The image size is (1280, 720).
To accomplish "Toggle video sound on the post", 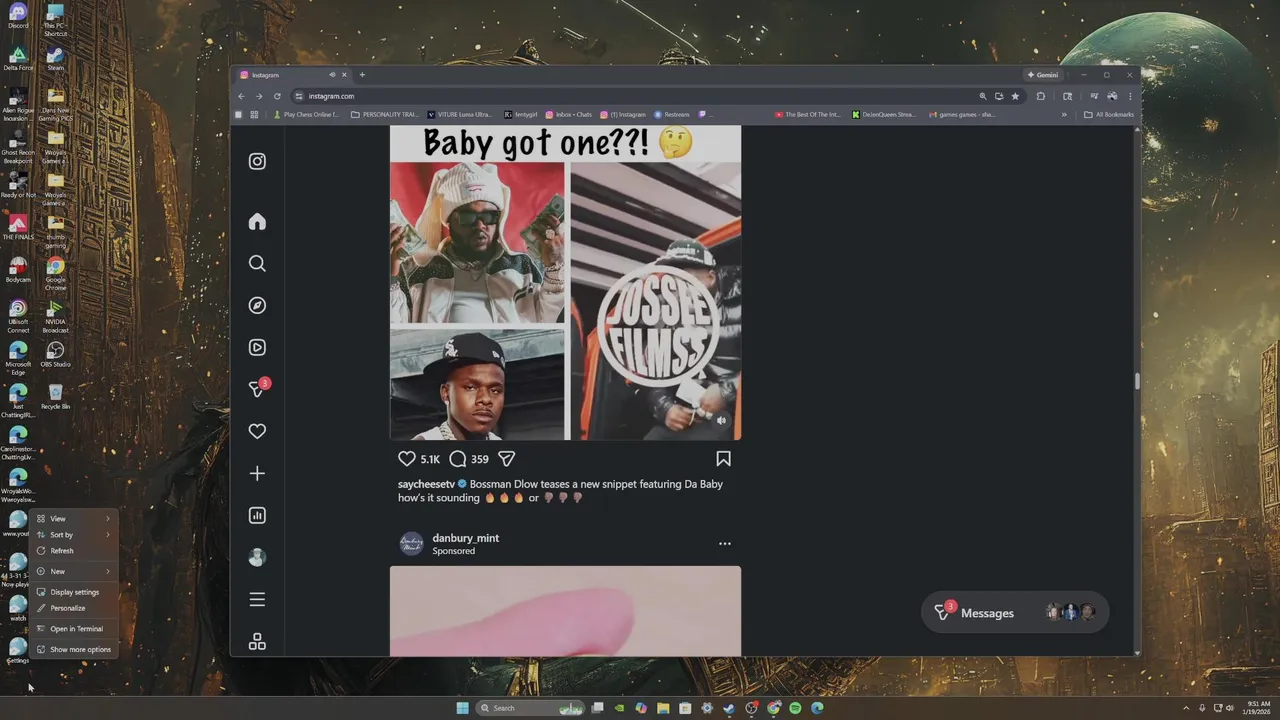I will coord(722,421).
